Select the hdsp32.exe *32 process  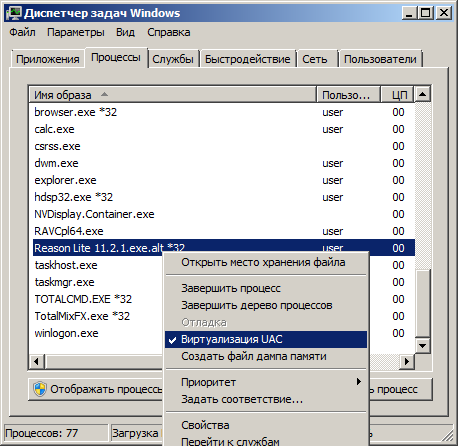tap(223, 197)
